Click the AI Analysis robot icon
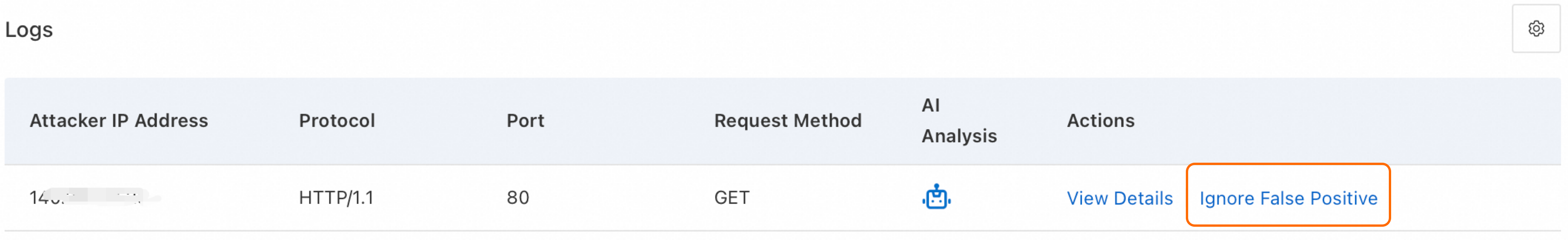The height and width of the screenshot is (240, 1568). click(935, 197)
